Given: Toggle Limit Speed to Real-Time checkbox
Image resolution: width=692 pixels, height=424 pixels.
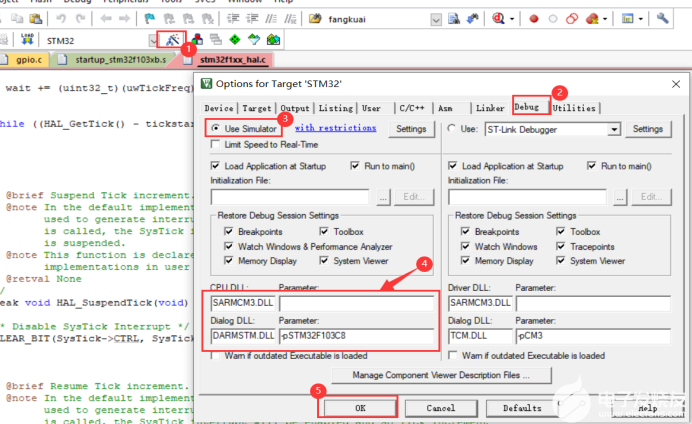Looking at the screenshot, I should click(x=215, y=144).
